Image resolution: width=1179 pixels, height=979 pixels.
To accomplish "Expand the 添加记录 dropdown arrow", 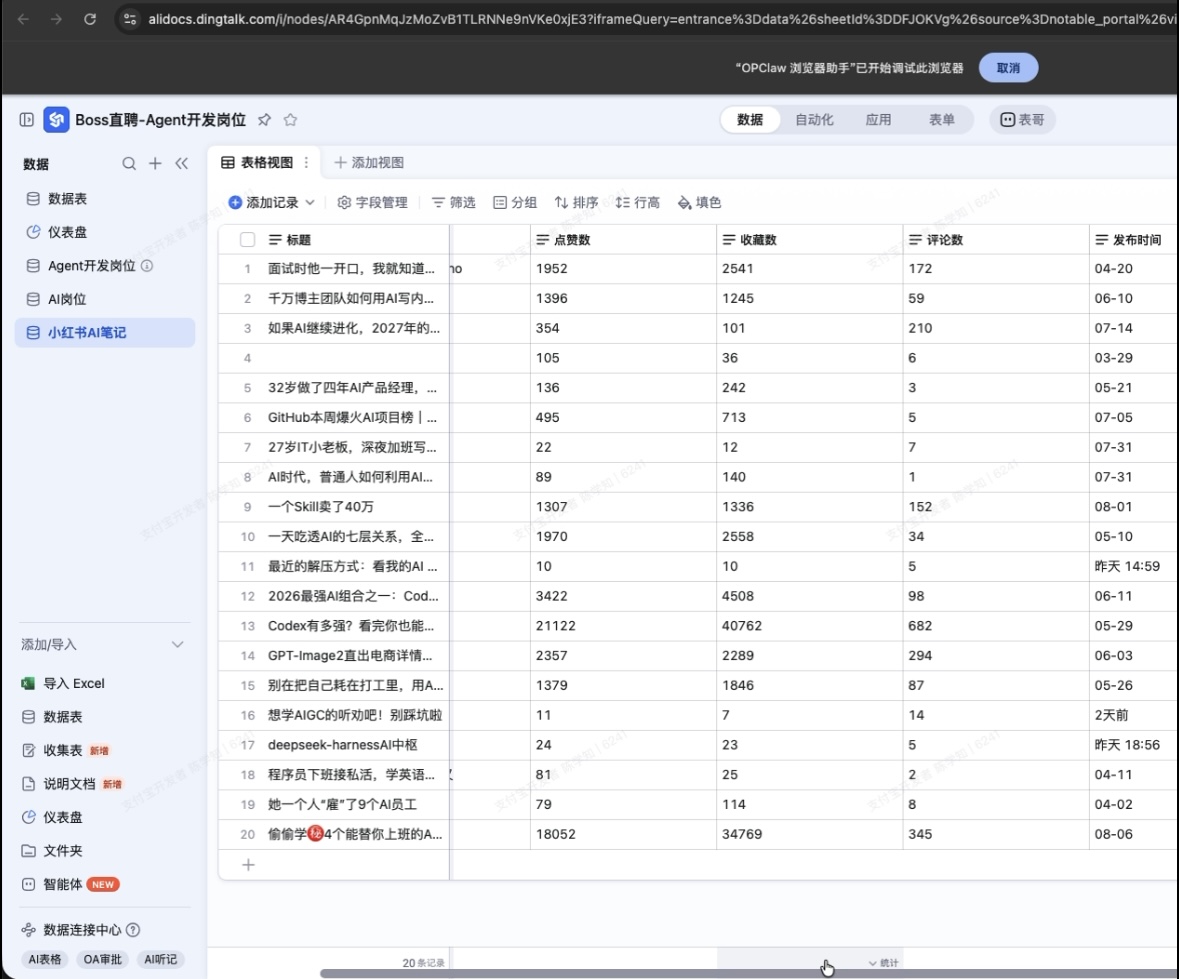I will [x=310, y=202].
